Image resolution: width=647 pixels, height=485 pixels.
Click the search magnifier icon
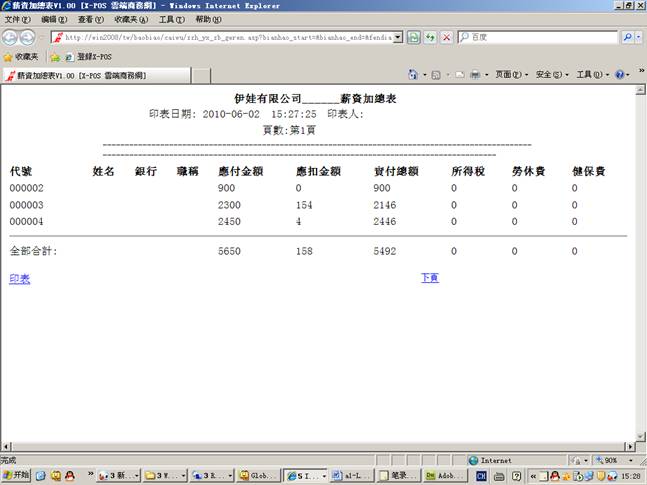coord(628,37)
